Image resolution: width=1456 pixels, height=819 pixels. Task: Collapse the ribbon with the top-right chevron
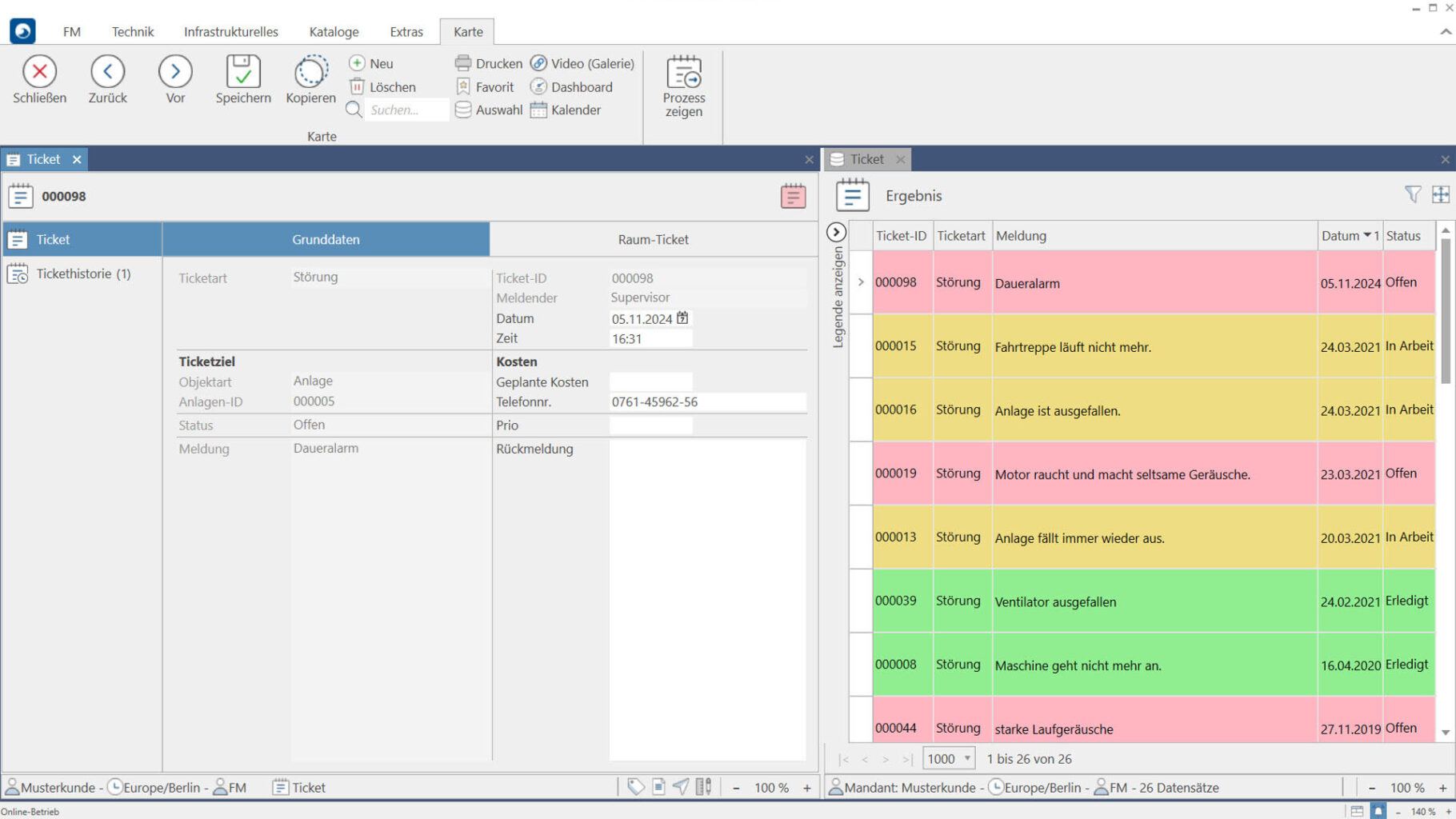pyautogui.click(x=1445, y=32)
